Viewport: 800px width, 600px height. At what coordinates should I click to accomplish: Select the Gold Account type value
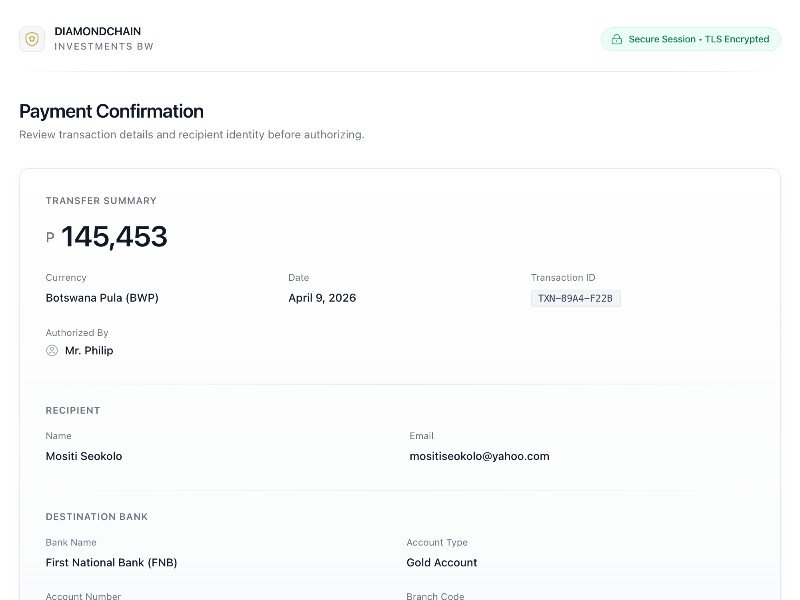coord(441,562)
